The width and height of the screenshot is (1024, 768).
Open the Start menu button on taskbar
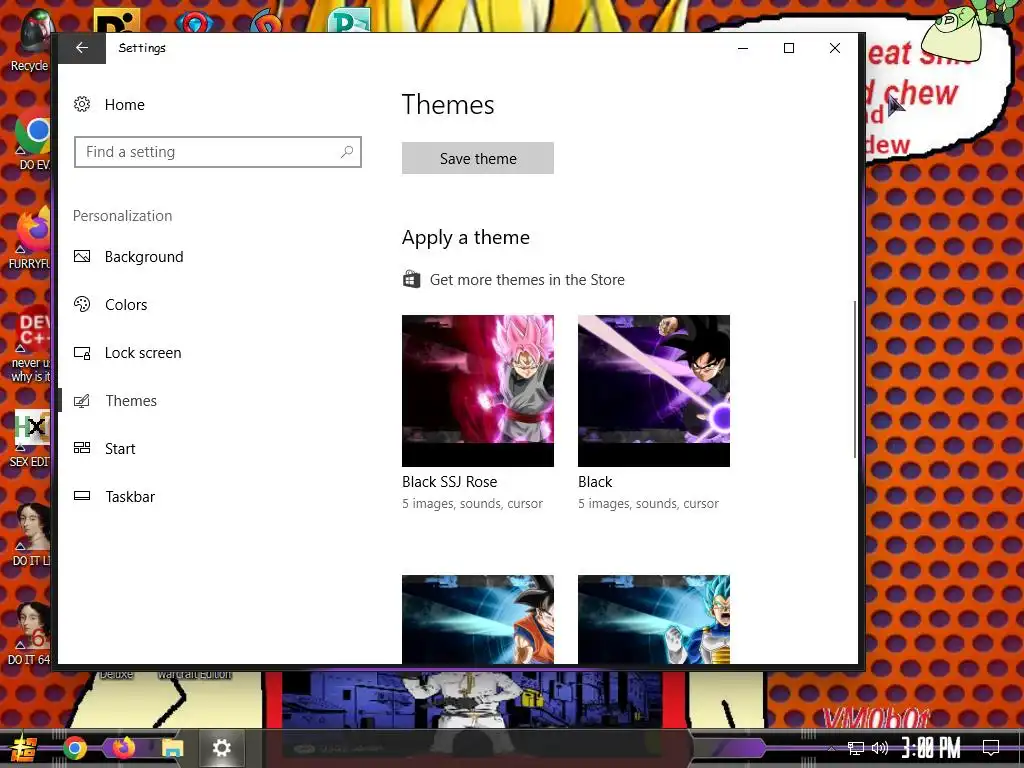[x=22, y=748]
